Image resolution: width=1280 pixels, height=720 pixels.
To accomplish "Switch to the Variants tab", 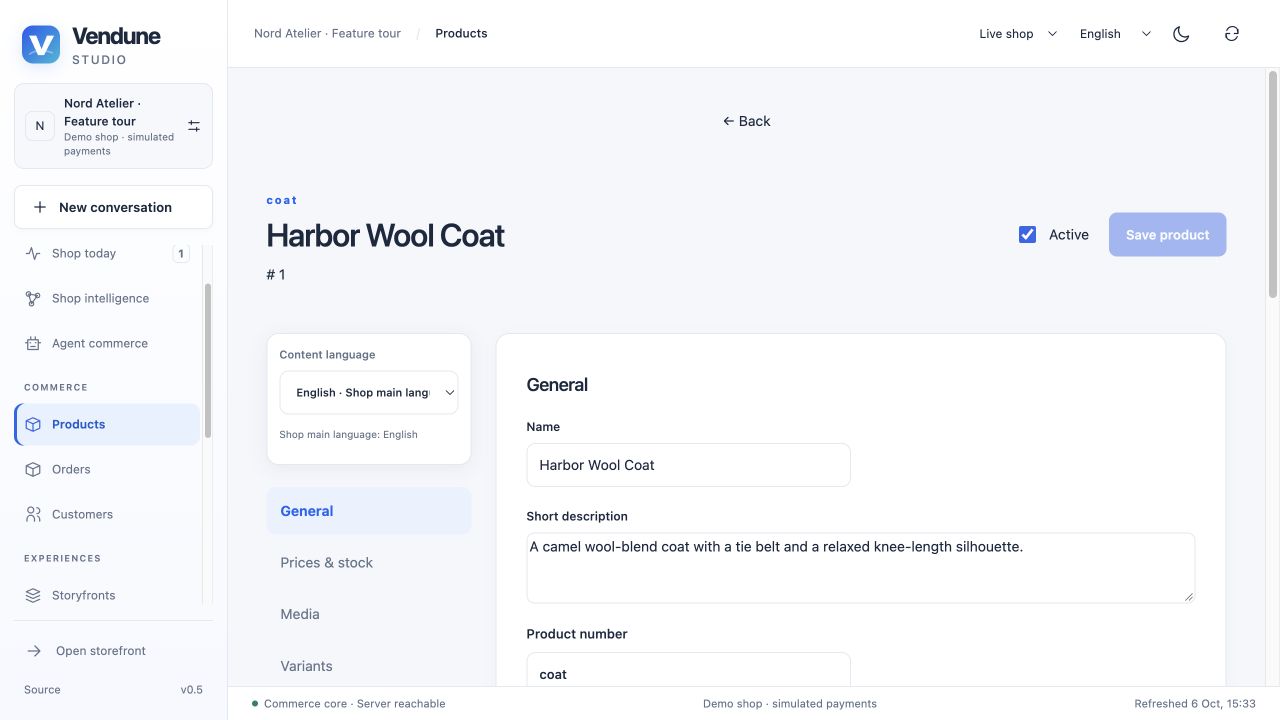I will pos(369,666).
